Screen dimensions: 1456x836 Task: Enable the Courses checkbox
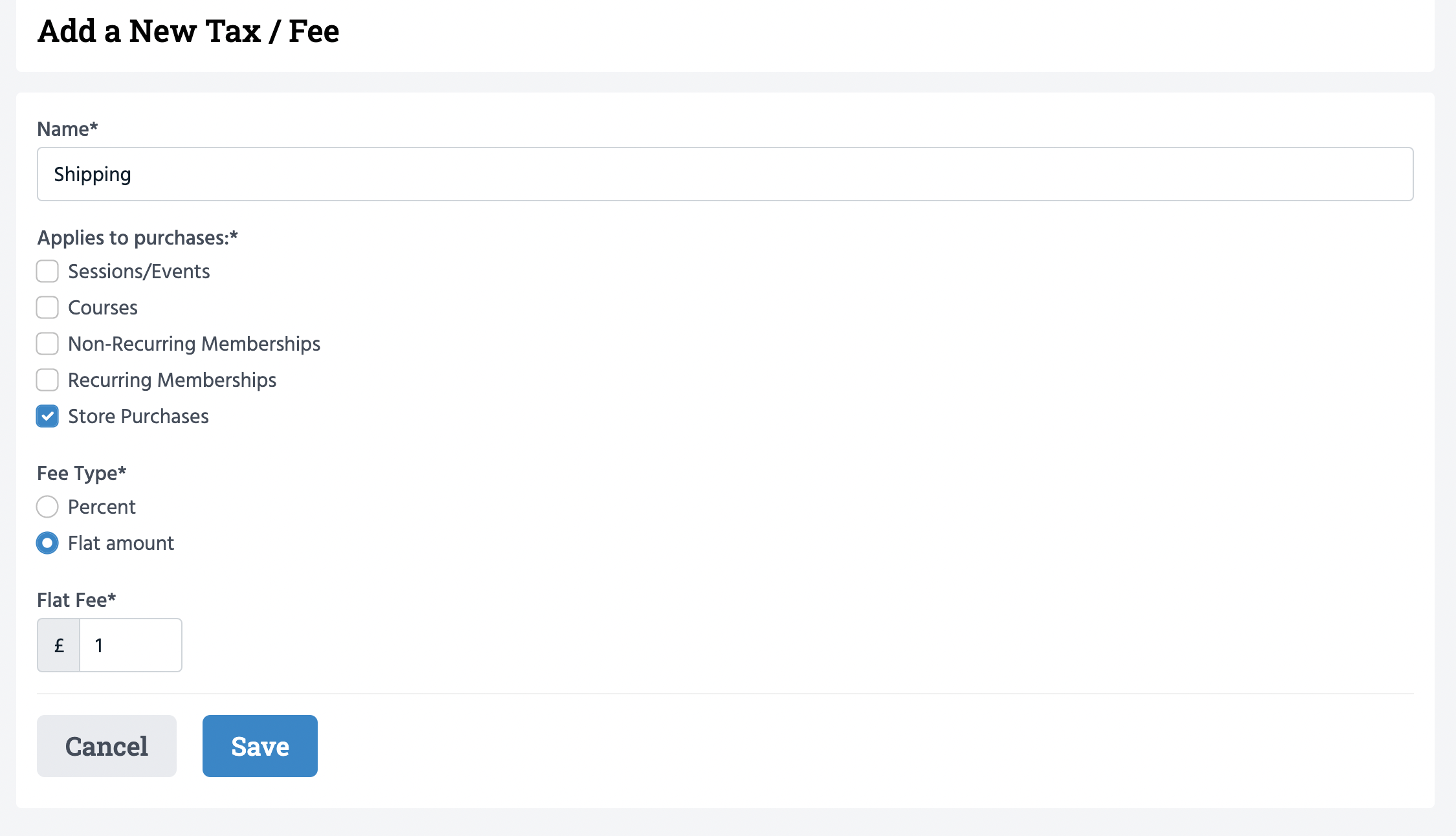[x=47, y=308]
